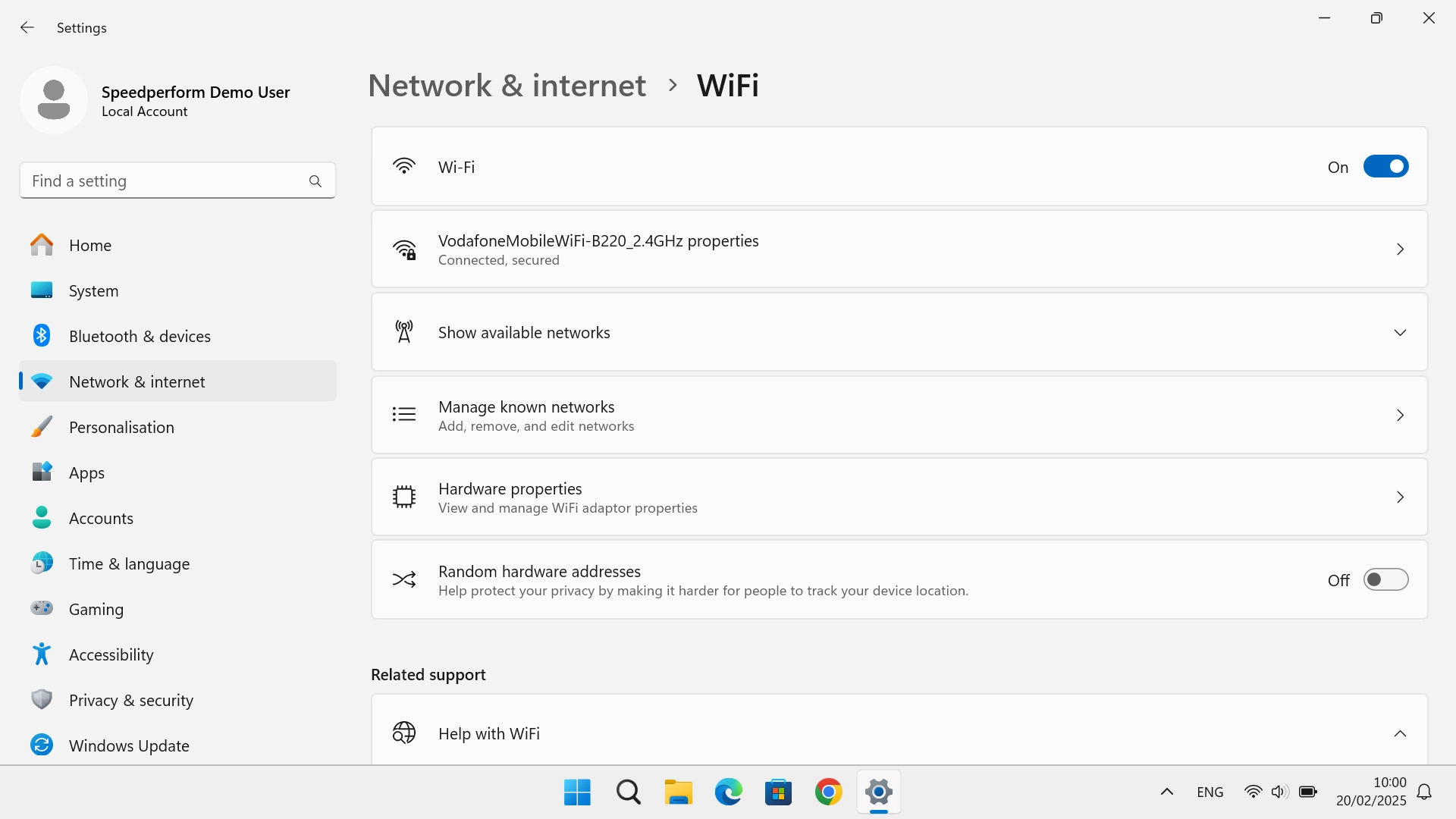Open the Network & internet section icon

[42, 381]
